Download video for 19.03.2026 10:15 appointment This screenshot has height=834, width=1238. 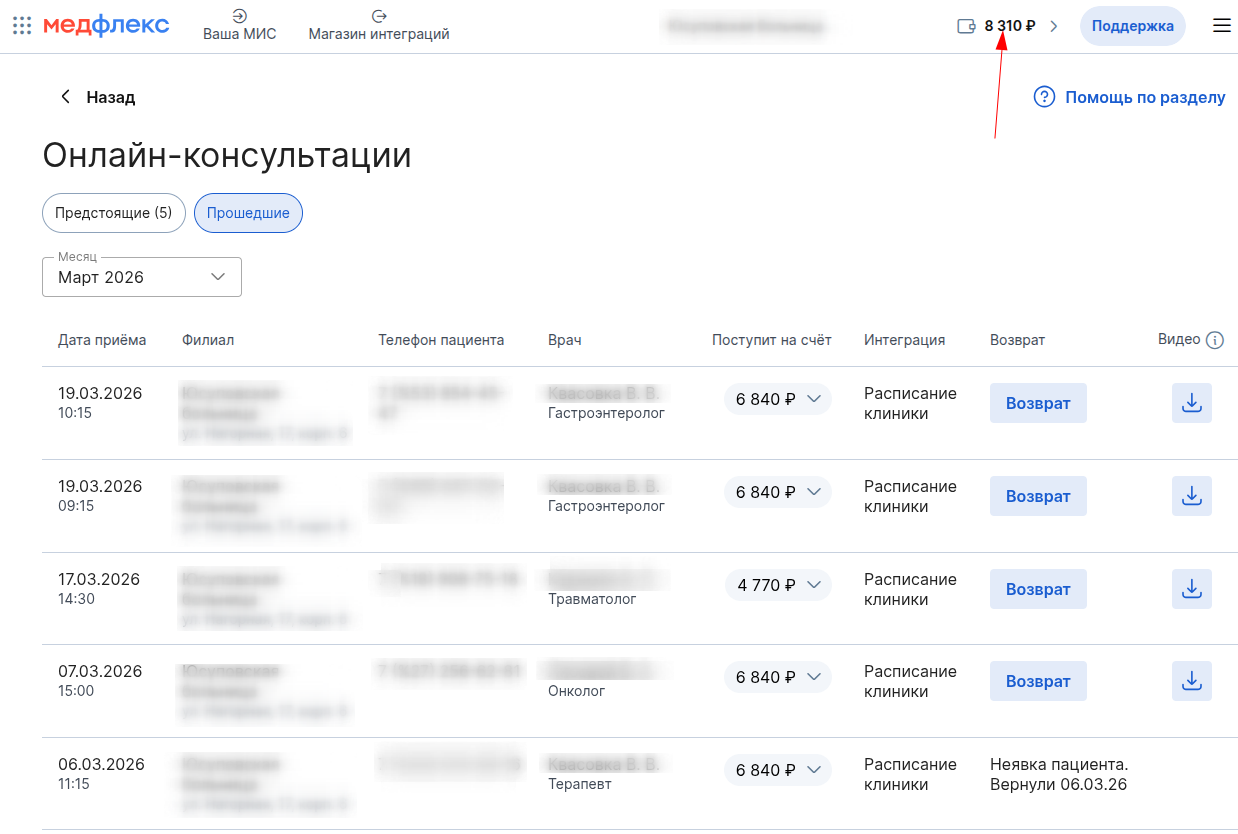click(x=1191, y=403)
